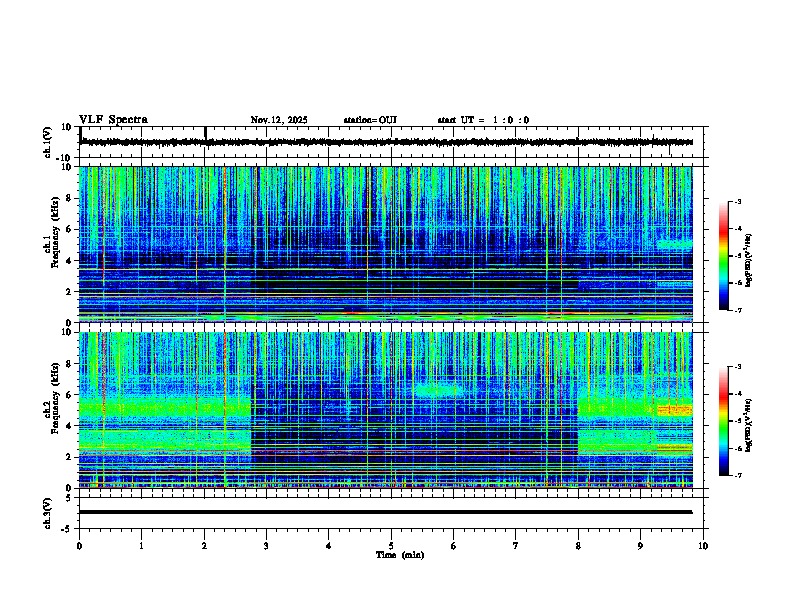The height and width of the screenshot is (612, 792).
Task: Click the "Time (min)" axis label
Action: [400, 555]
